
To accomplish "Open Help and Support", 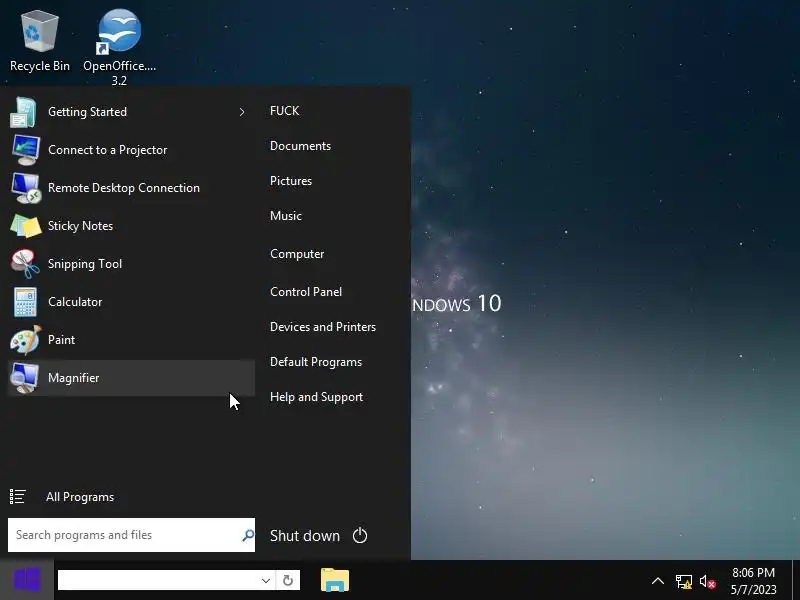I will [x=316, y=397].
